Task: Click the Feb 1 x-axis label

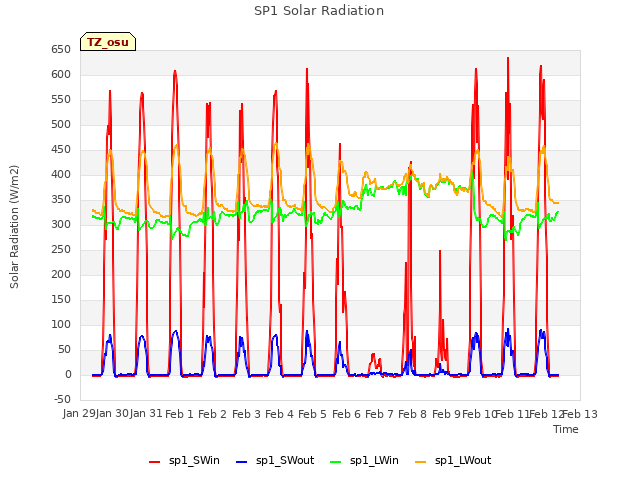Action: coord(179,414)
